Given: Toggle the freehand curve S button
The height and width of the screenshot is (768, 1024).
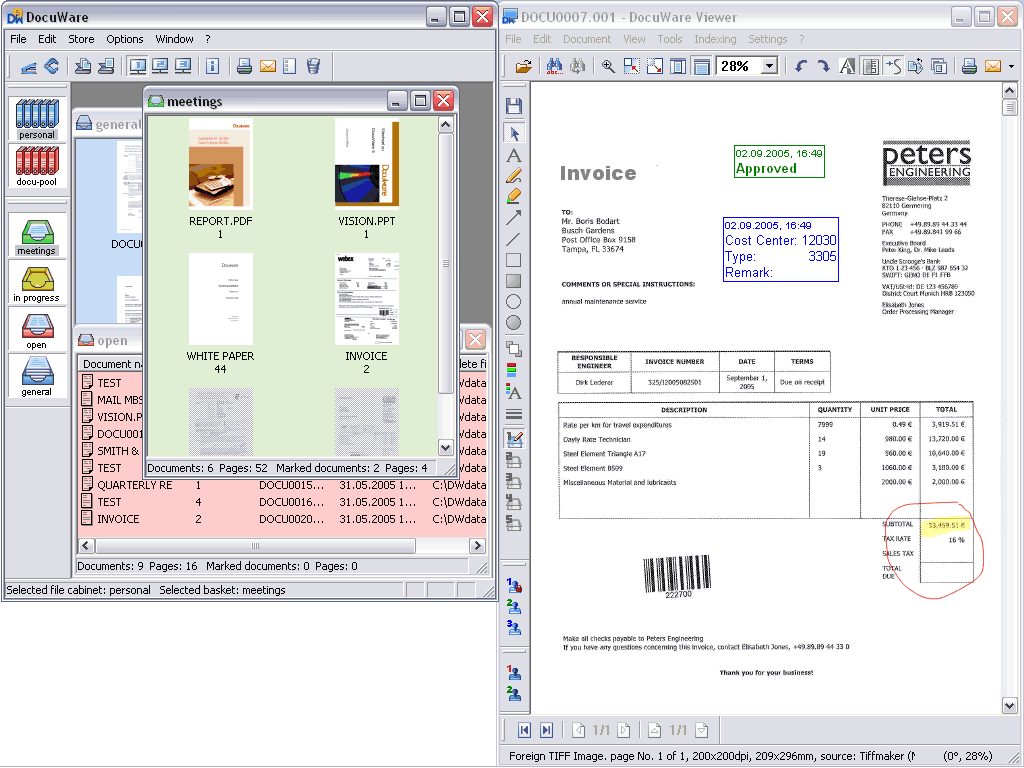Looking at the screenshot, I should [893, 66].
